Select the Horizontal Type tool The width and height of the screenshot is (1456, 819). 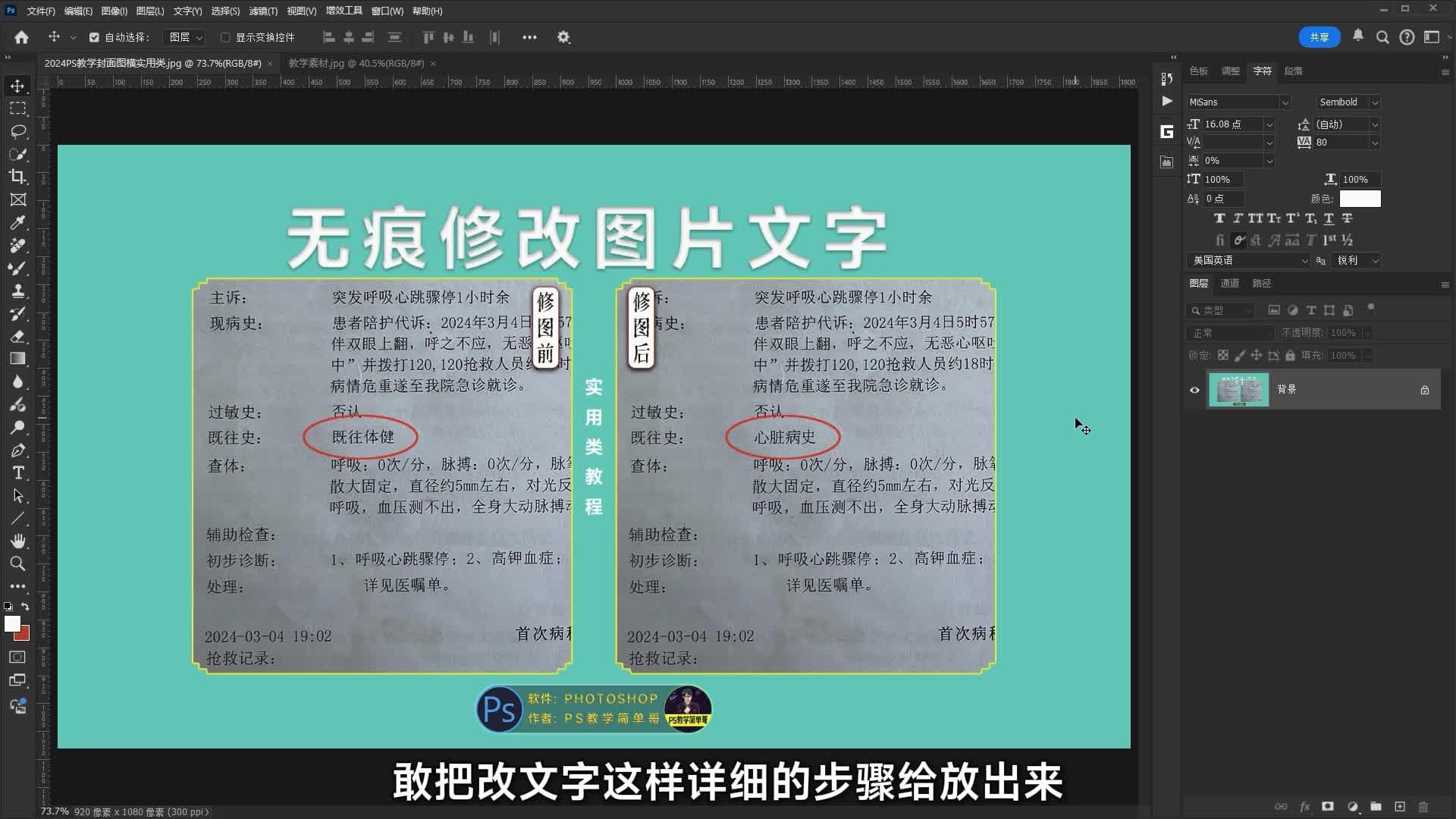[x=17, y=472]
